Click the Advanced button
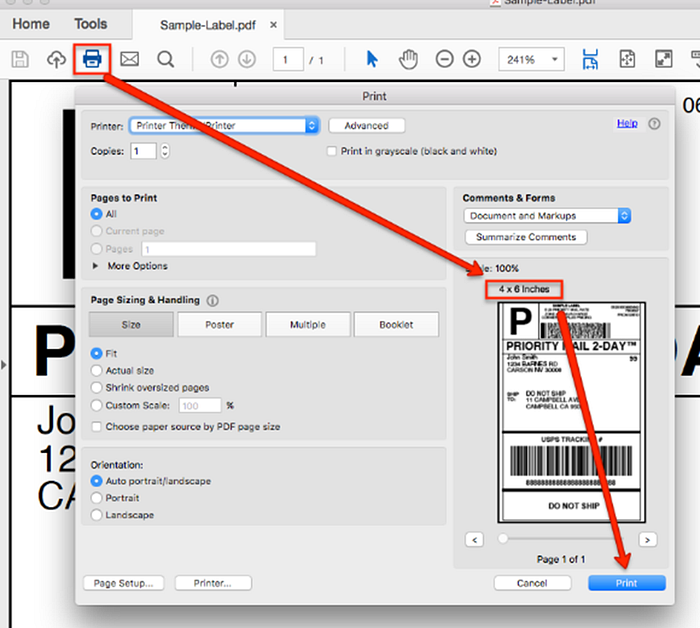700x628 pixels. (367, 126)
